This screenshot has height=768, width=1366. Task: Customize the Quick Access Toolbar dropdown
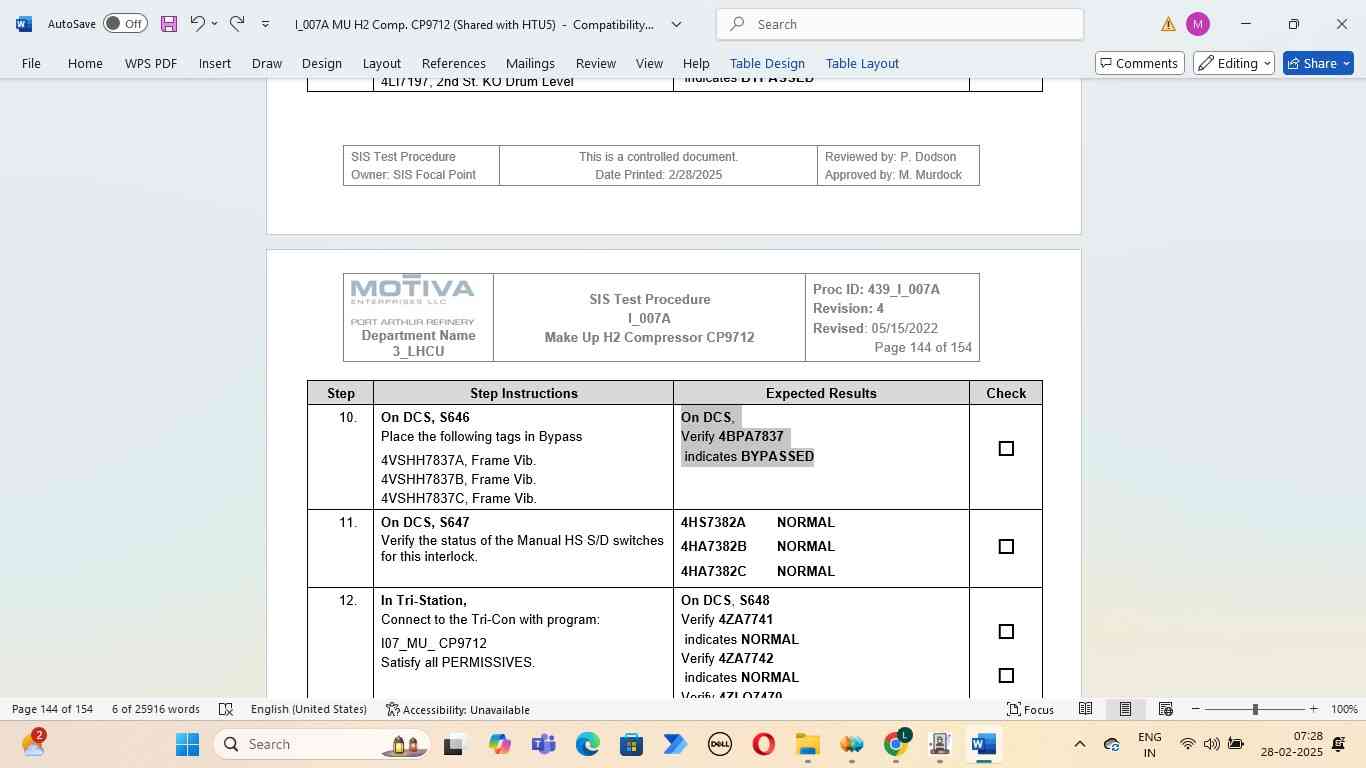pos(265,24)
